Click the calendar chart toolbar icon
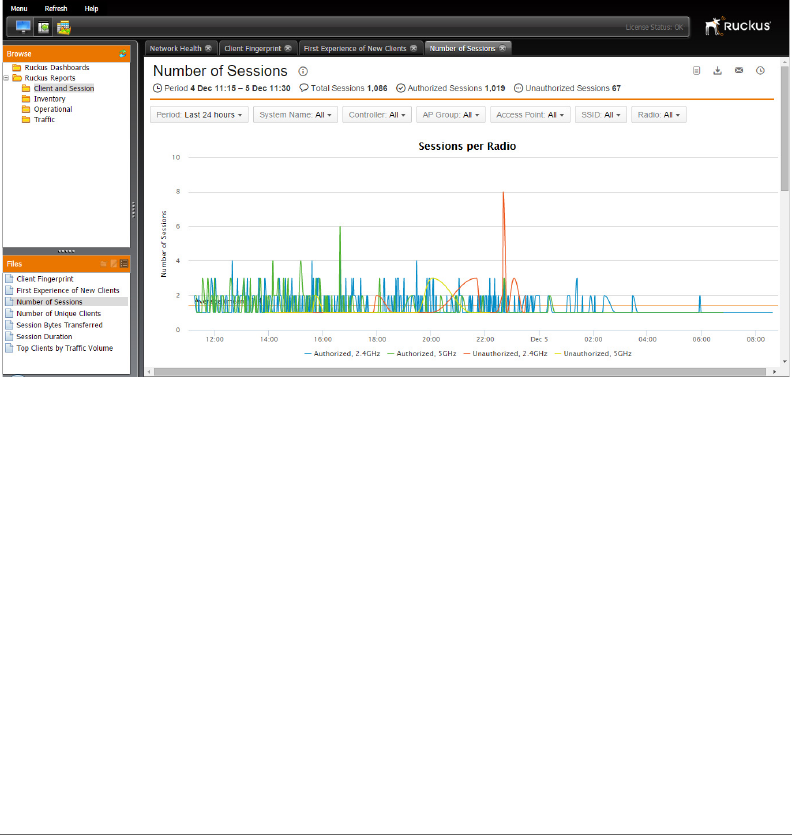Image resolution: width=792 pixels, height=835 pixels. click(64, 27)
